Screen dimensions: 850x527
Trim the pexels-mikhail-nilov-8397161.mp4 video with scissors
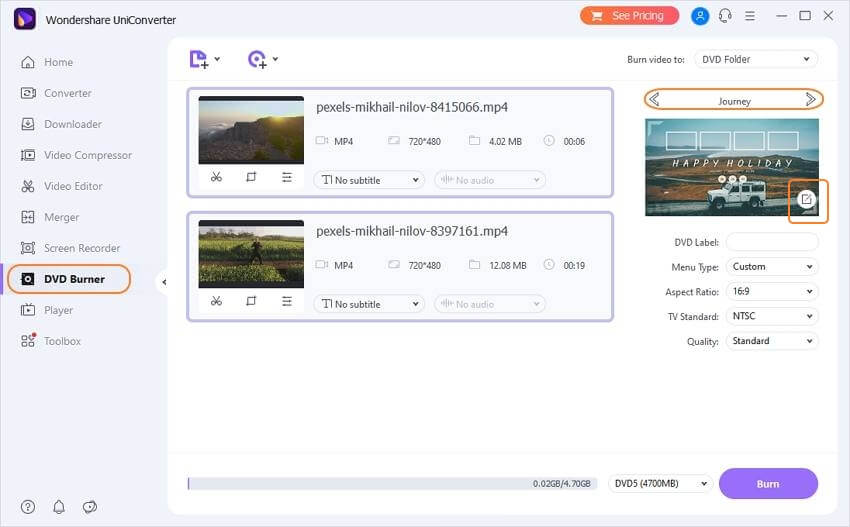tap(216, 301)
